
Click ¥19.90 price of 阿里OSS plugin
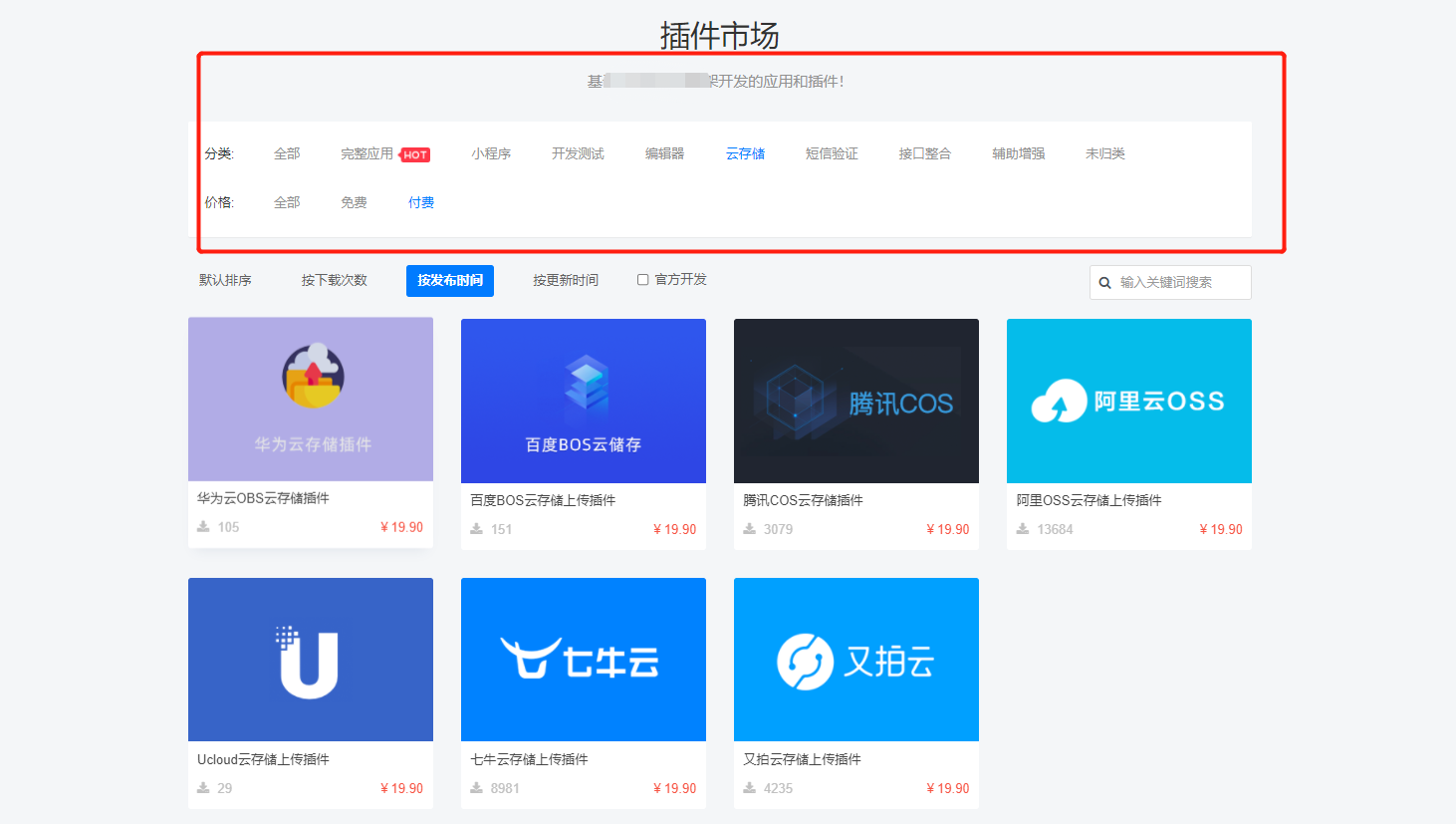pos(1220,529)
